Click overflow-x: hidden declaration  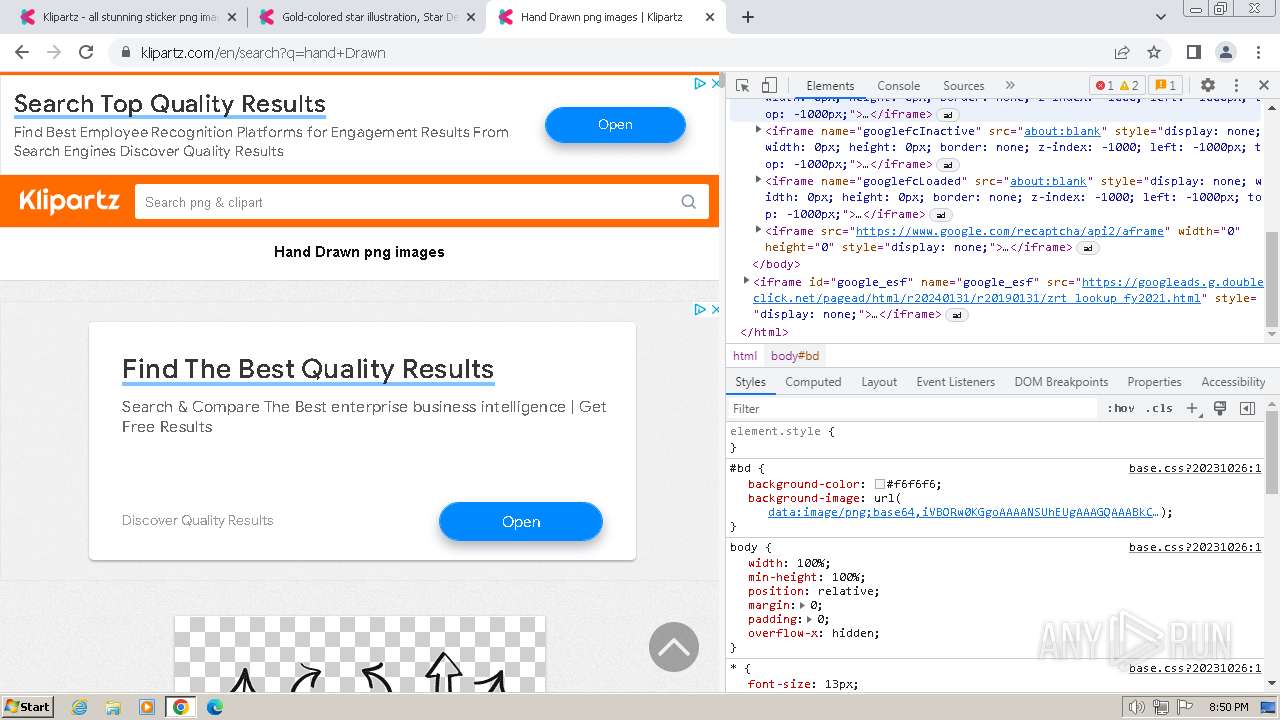click(814, 633)
